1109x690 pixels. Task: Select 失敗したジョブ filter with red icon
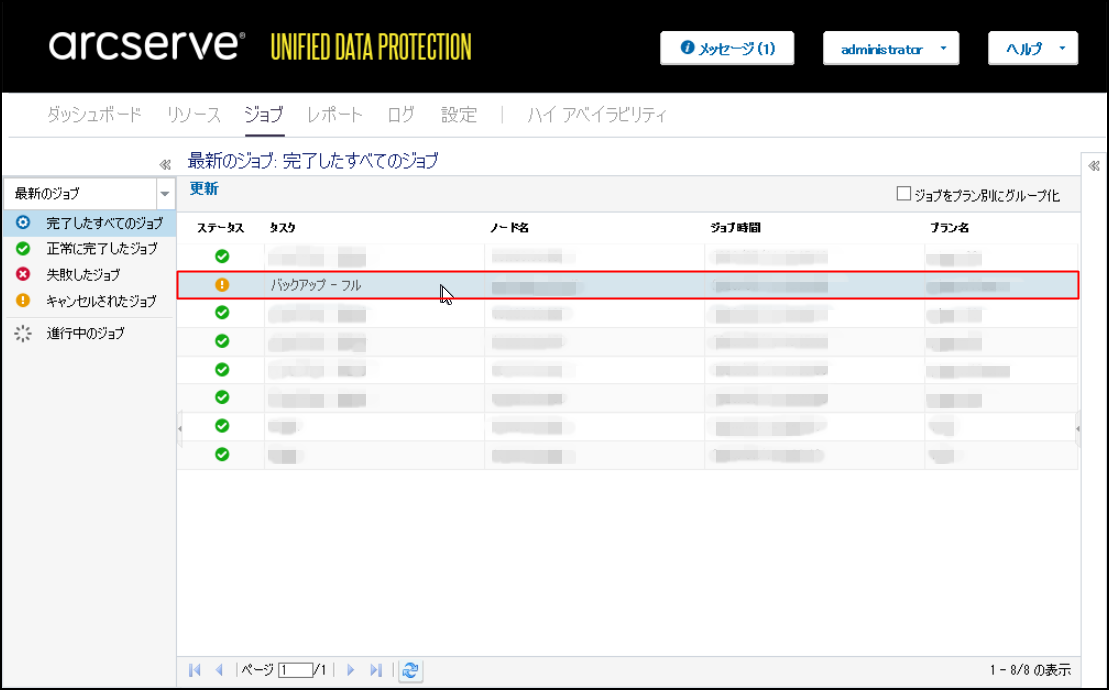click(x=82, y=274)
